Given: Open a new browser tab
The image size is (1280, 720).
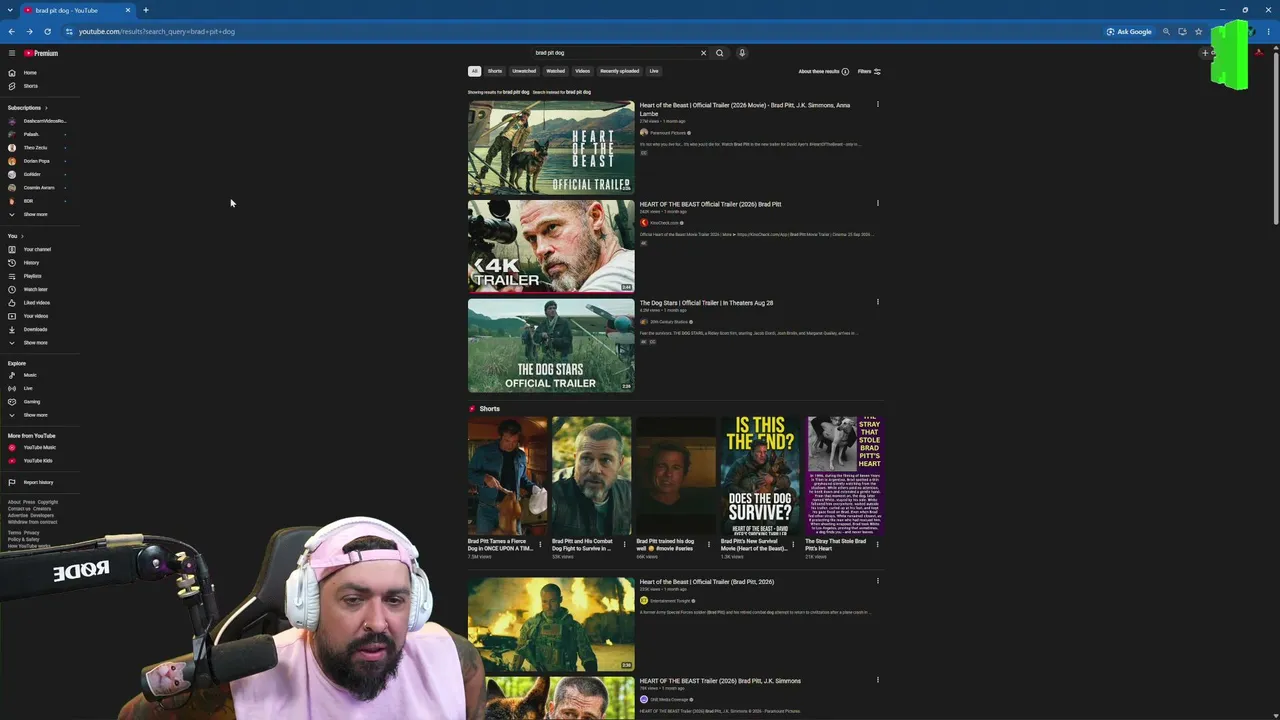Looking at the screenshot, I should pos(146,10).
